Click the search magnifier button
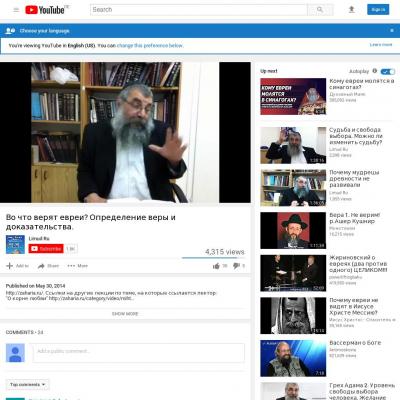 click(x=320, y=10)
